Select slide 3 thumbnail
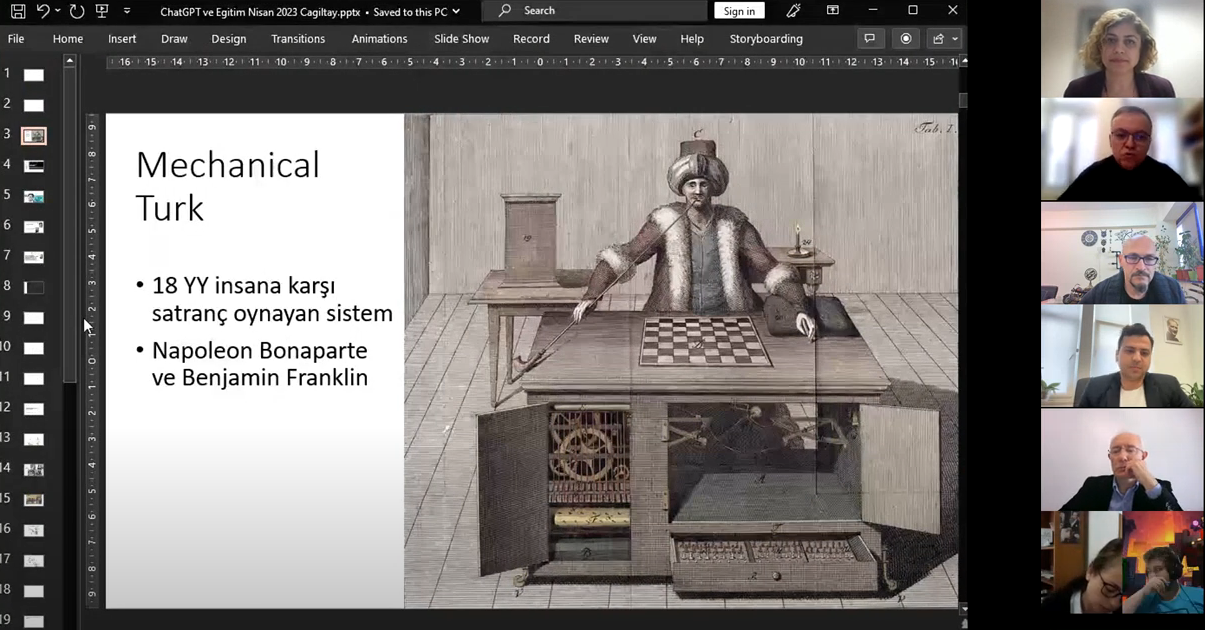1206x630 pixels. click(34, 135)
